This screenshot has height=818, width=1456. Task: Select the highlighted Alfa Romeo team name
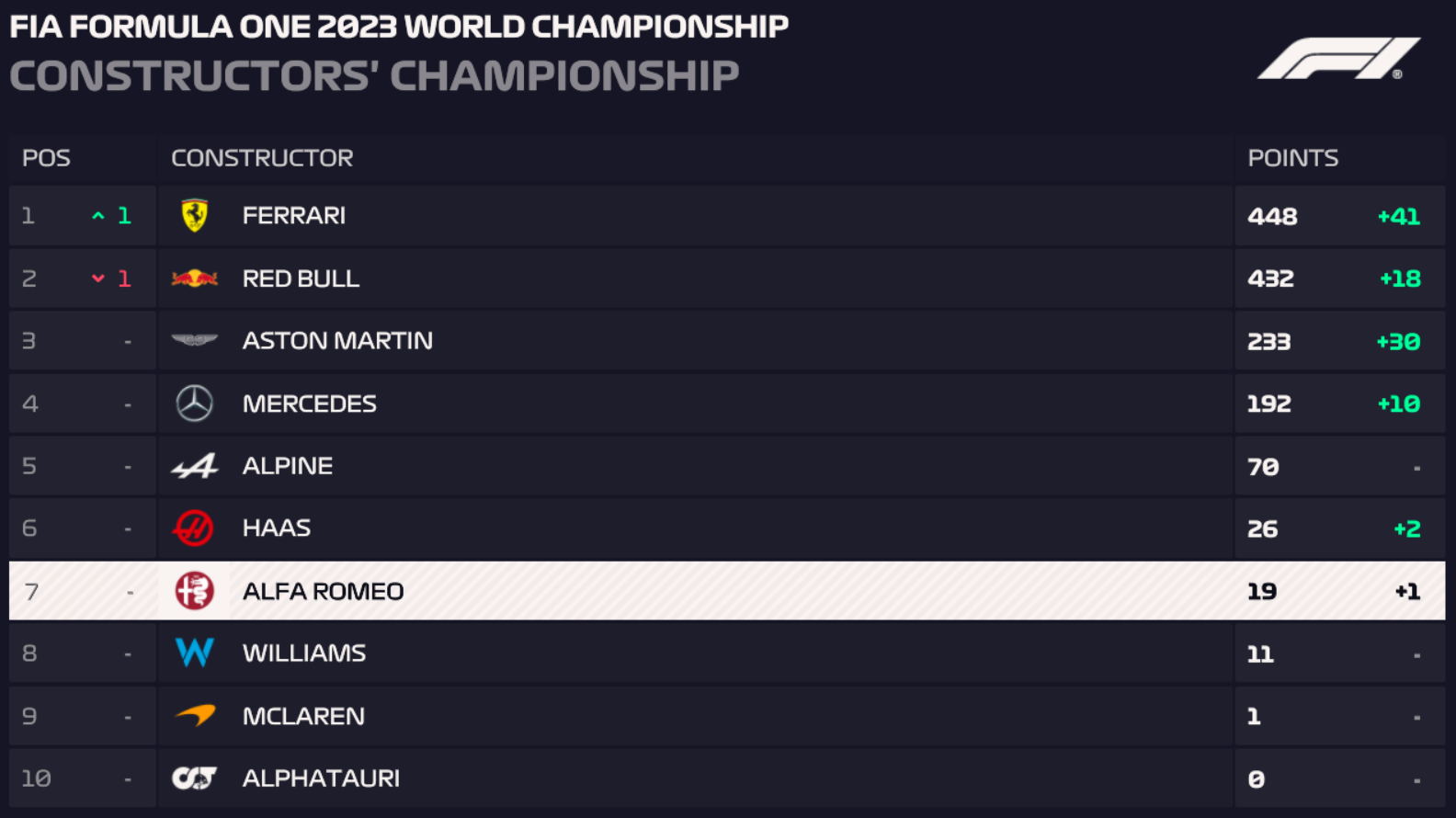323,591
